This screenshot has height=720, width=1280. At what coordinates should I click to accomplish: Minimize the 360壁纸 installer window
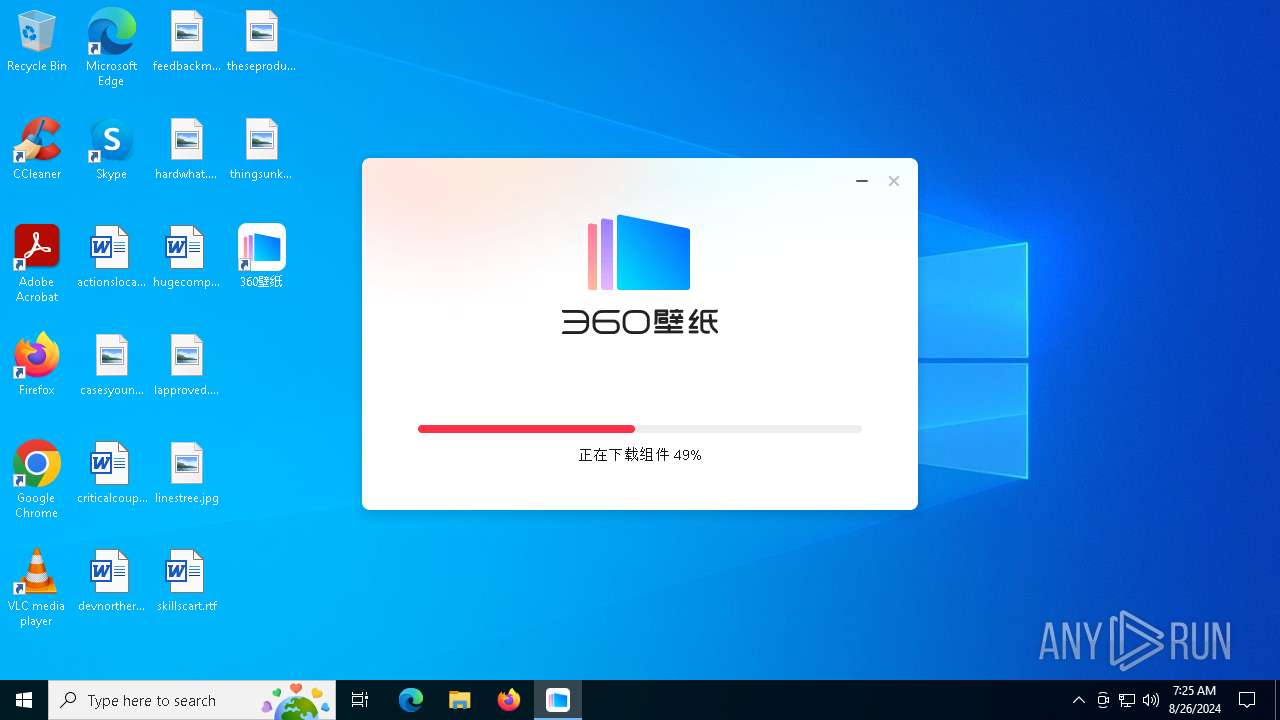click(x=862, y=181)
